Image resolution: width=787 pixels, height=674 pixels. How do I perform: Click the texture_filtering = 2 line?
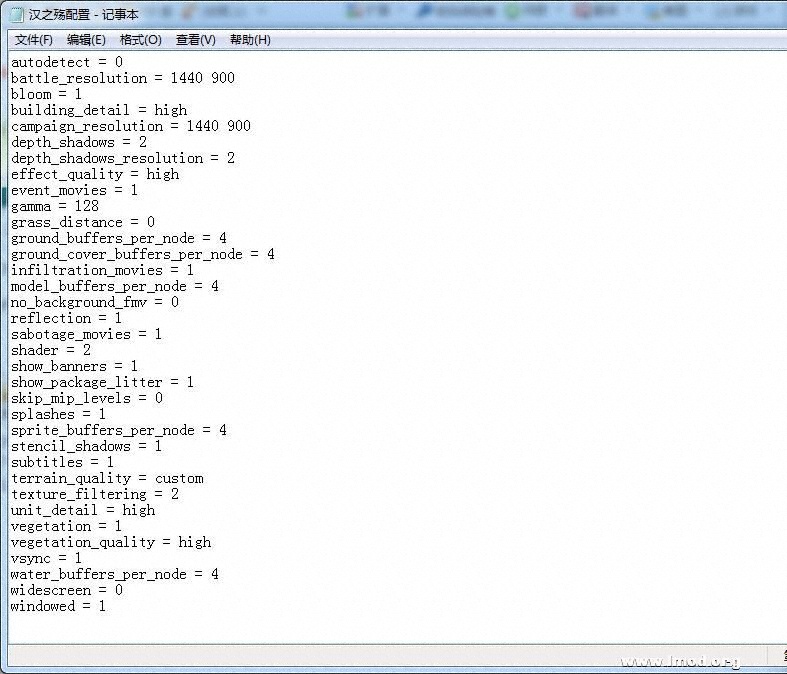[94, 494]
